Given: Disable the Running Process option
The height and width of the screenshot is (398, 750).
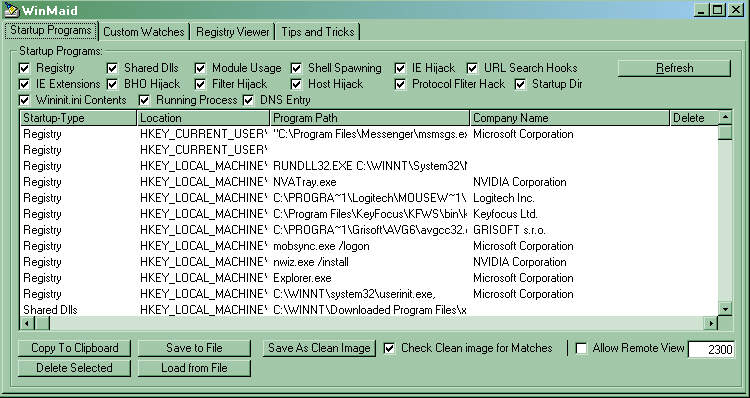Looking at the screenshot, I should [x=144, y=100].
